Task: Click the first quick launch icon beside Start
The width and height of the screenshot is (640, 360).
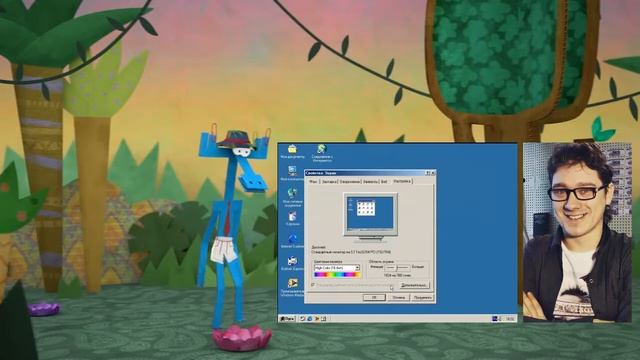Action: 302,318
